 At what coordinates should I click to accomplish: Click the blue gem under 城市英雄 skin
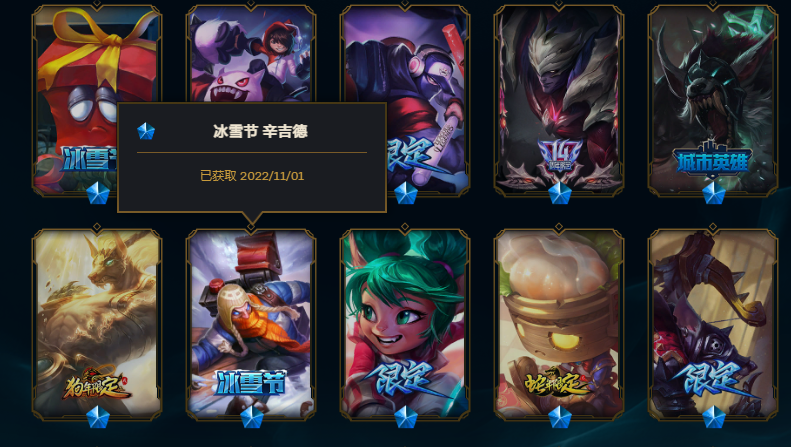(714, 193)
